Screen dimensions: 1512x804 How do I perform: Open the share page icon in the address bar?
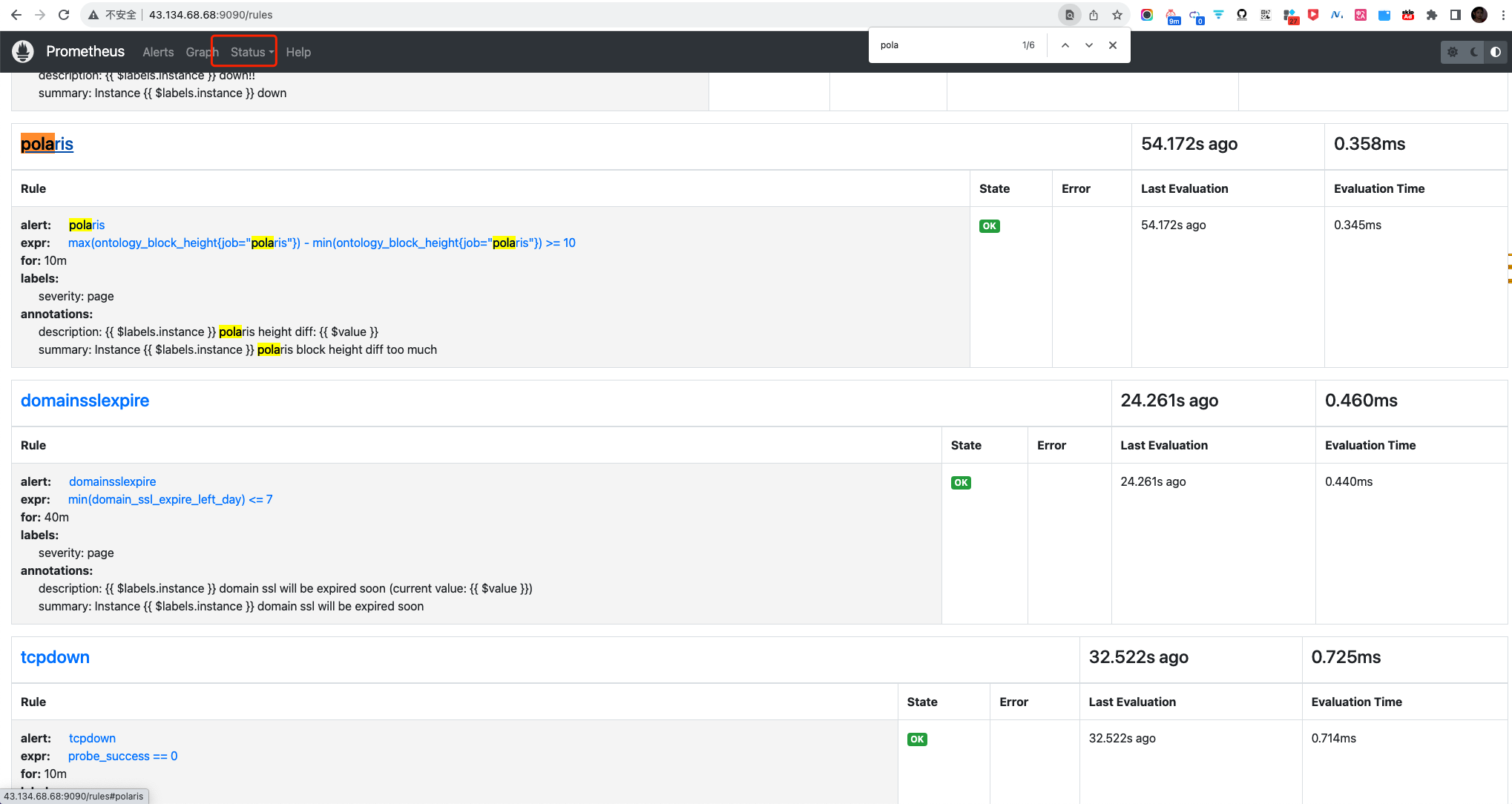coord(1094,15)
